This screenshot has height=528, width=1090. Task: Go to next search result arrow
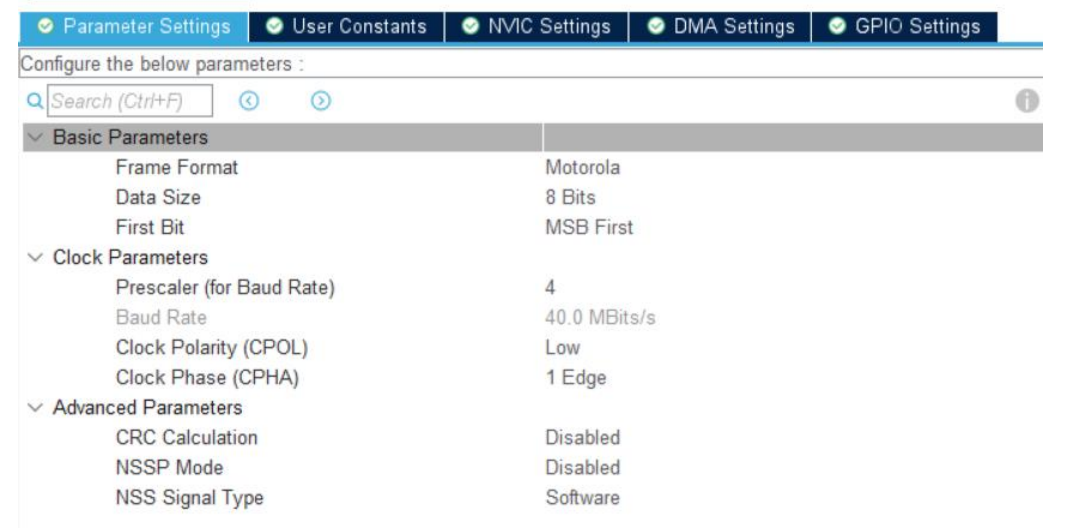point(320,101)
